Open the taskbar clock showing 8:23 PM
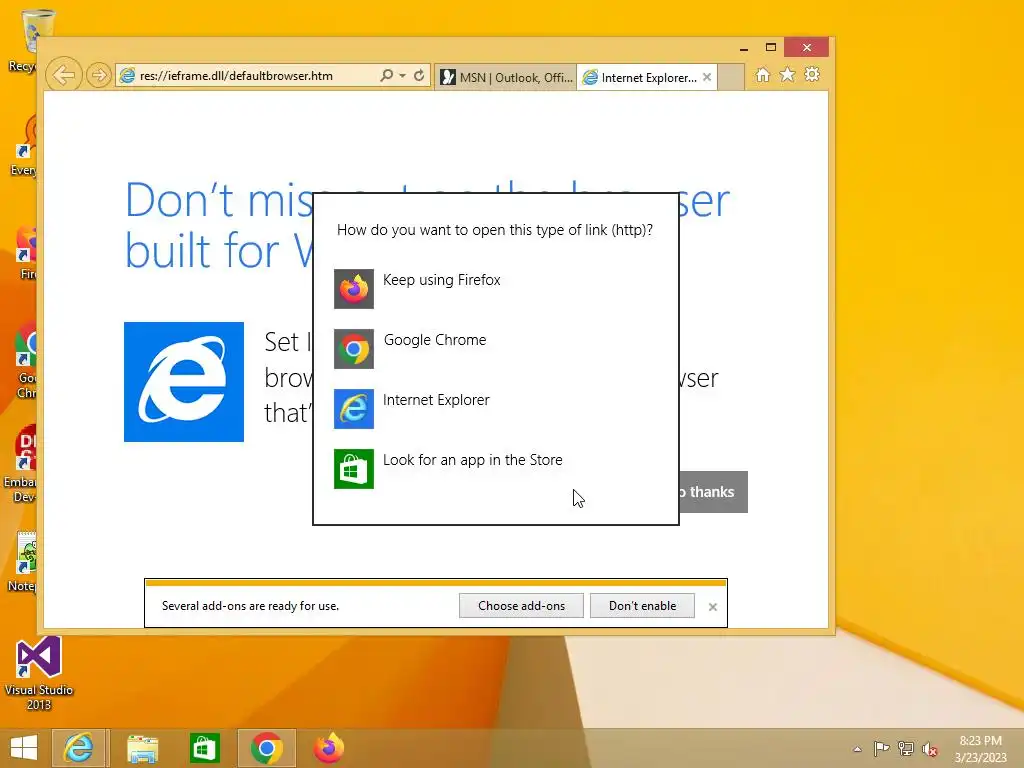The width and height of the screenshot is (1024, 768). (x=980, y=749)
